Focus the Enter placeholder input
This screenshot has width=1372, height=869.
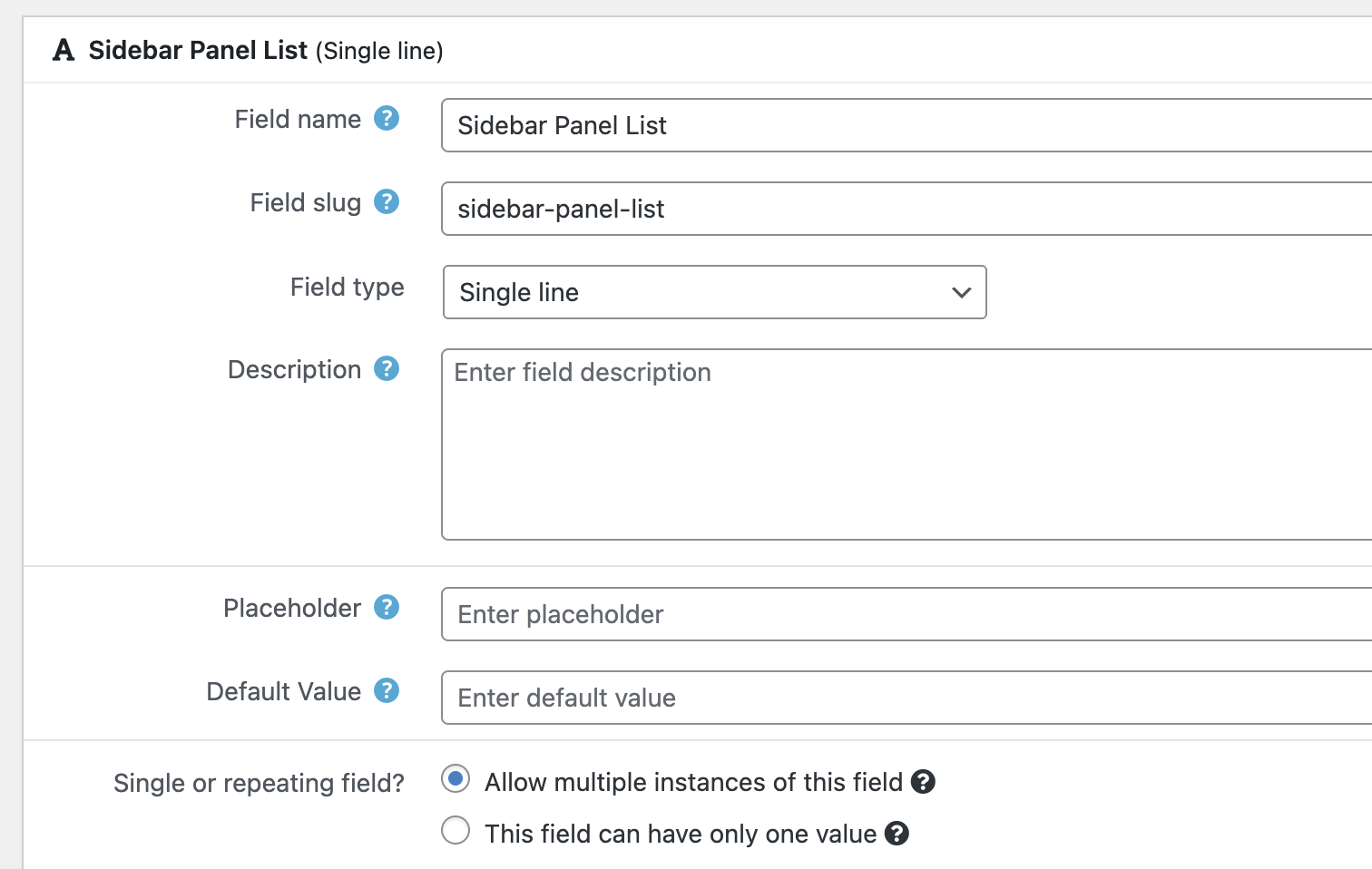[906, 614]
